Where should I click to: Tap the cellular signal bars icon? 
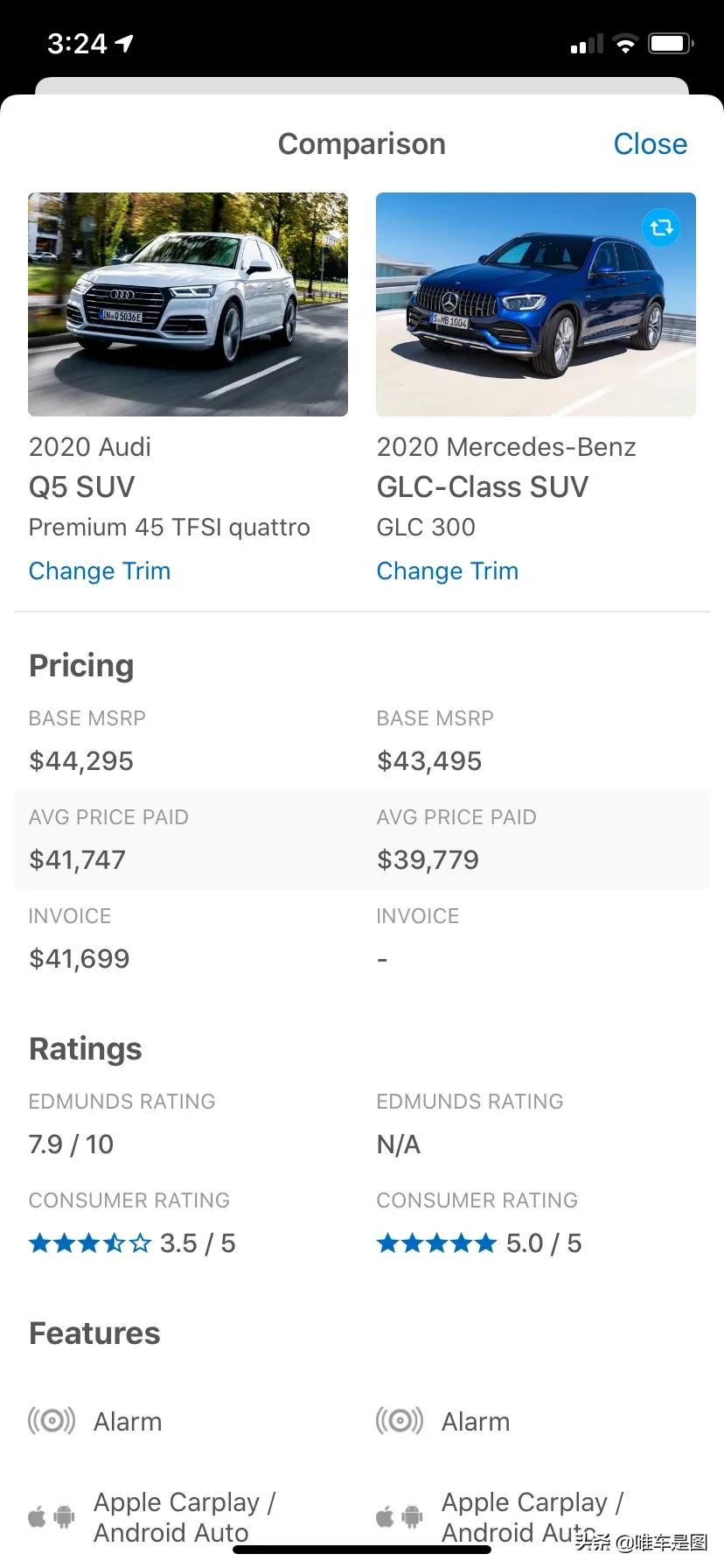[587, 44]
